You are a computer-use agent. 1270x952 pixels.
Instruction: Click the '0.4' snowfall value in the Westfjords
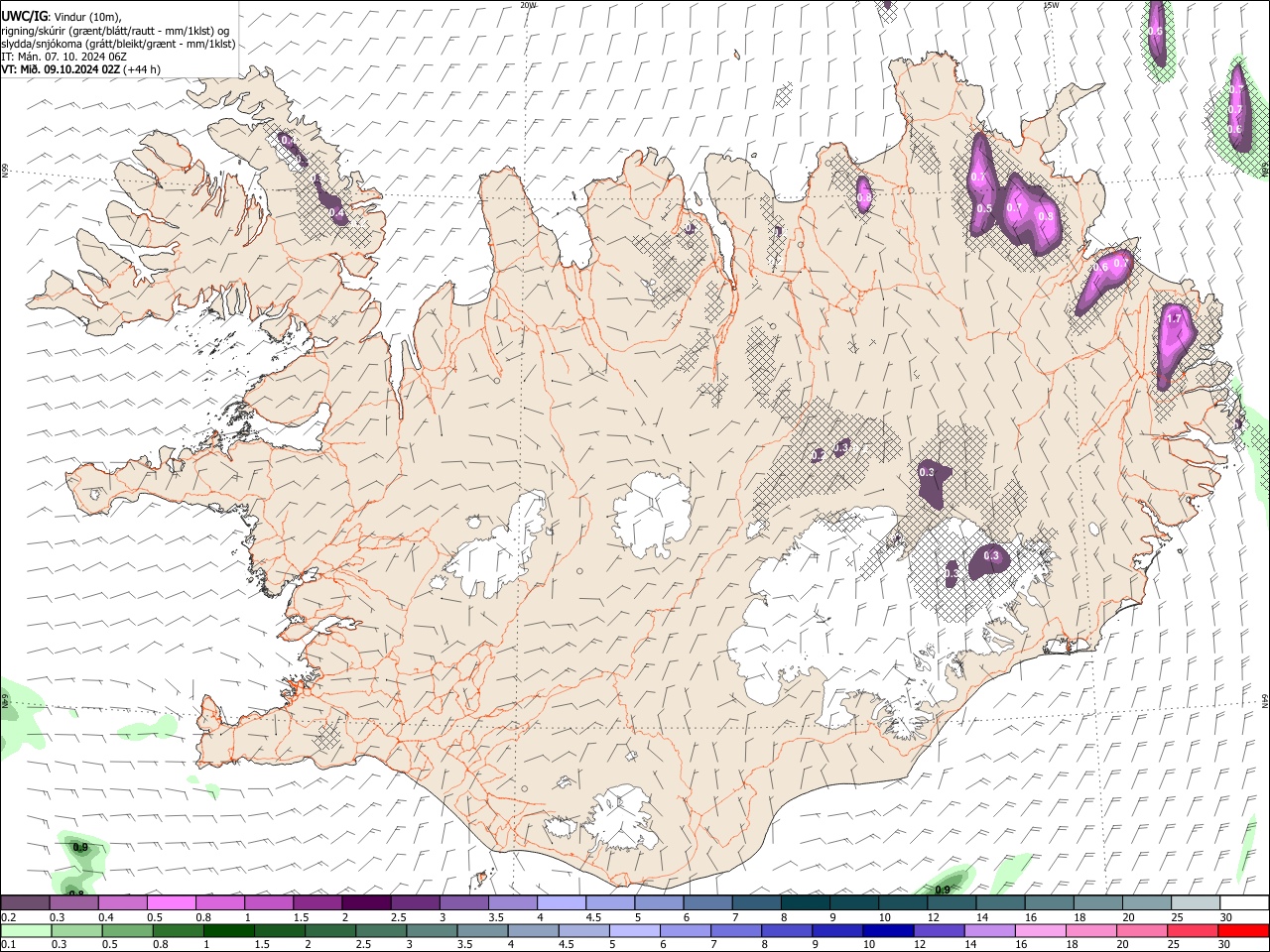point(337,213)
